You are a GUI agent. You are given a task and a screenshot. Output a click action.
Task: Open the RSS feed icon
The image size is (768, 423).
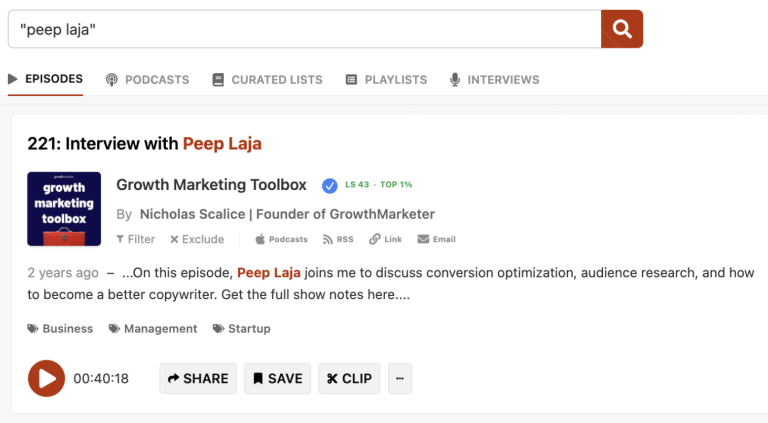click(x=327, y=239)
